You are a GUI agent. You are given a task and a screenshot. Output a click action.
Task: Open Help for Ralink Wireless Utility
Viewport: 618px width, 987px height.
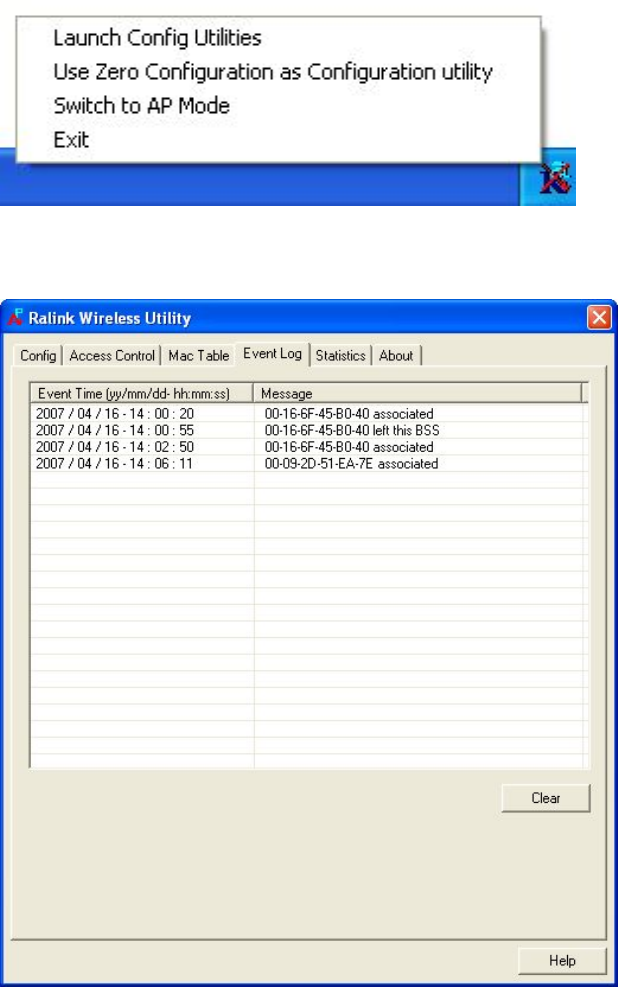coord(562,961)
